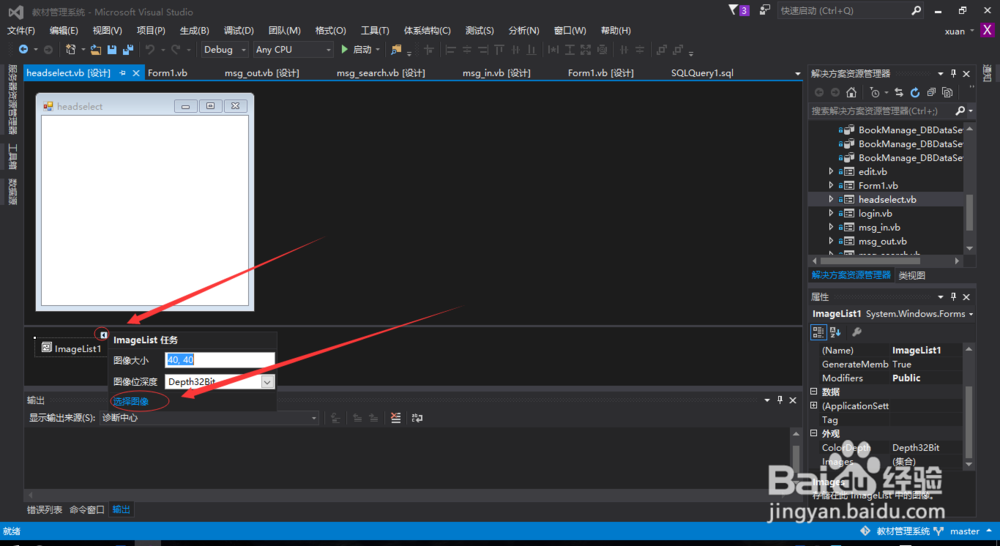
Task: Switch to the Form1.vb code tab
Action: [167, 73]
